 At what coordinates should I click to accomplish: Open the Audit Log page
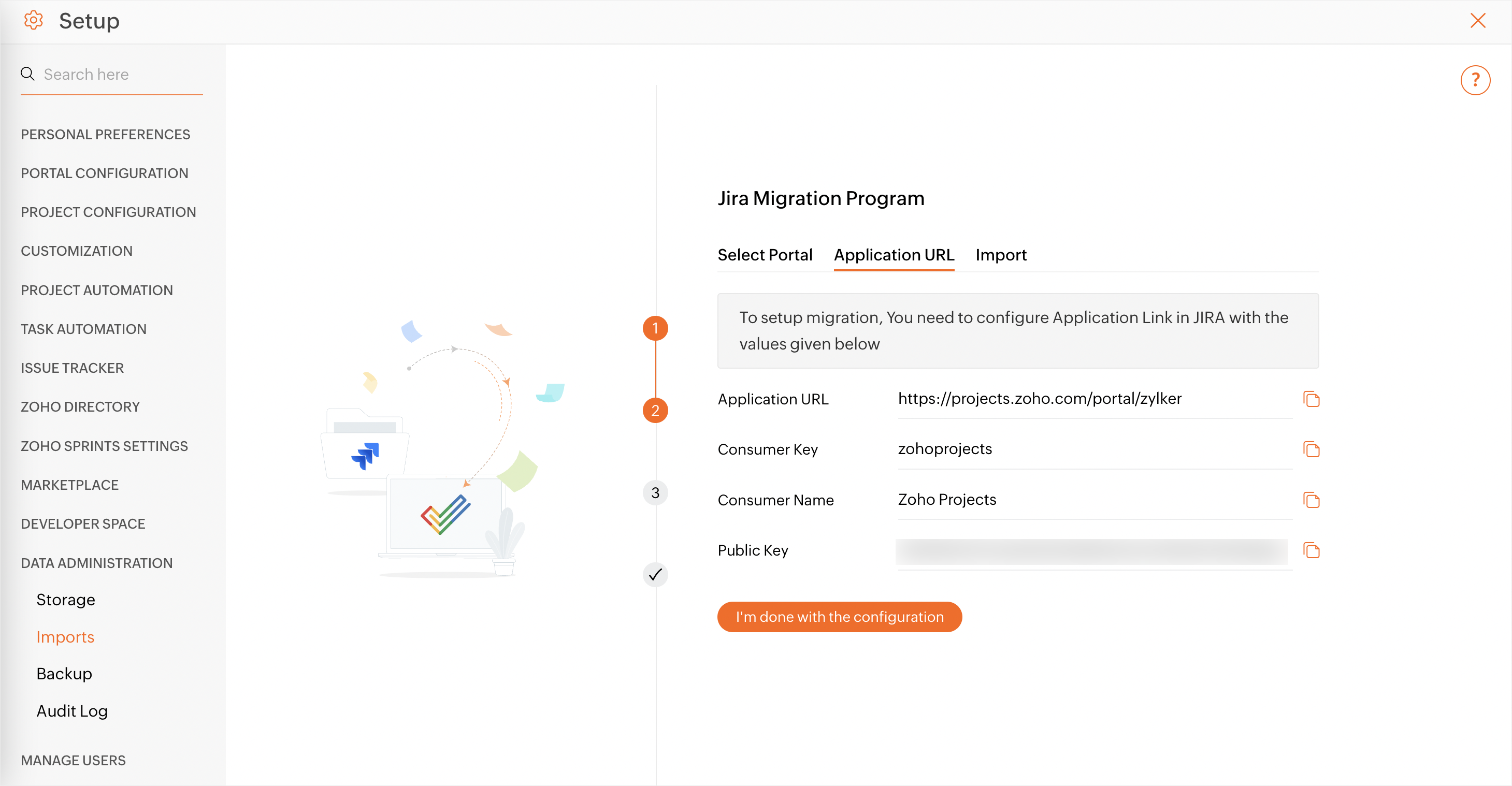click(71, 711)
